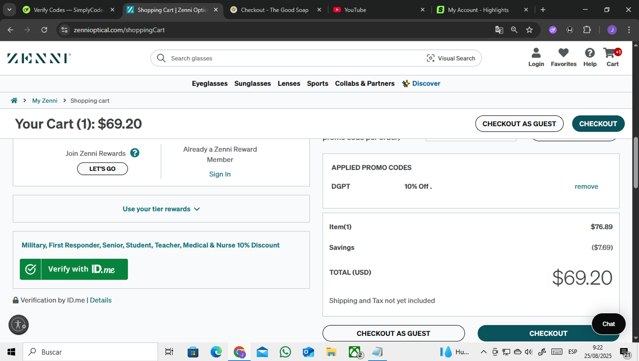Open WhatsApp from the taskbar
This screenshot has height=361, width=639.
tap(285, 352)
